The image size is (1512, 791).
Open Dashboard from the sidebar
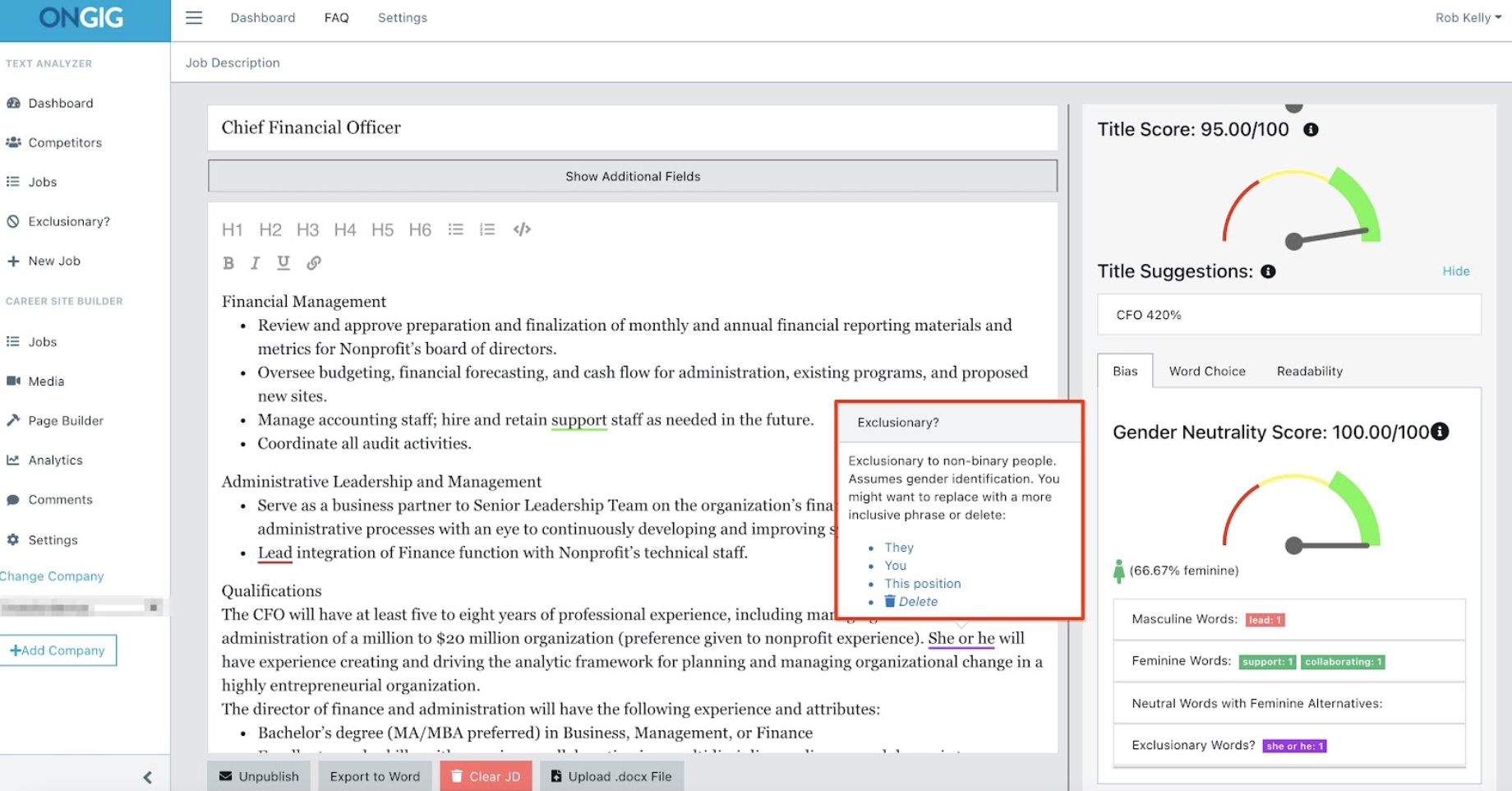pyautogui.click(x=60, y=103)
